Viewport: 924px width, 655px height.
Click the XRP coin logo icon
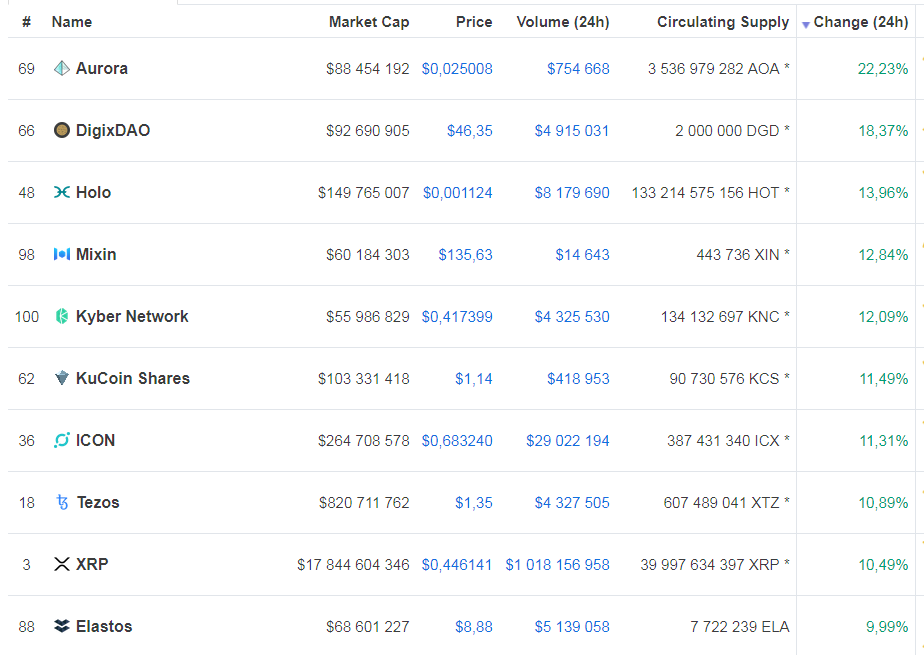coord(62,564)
